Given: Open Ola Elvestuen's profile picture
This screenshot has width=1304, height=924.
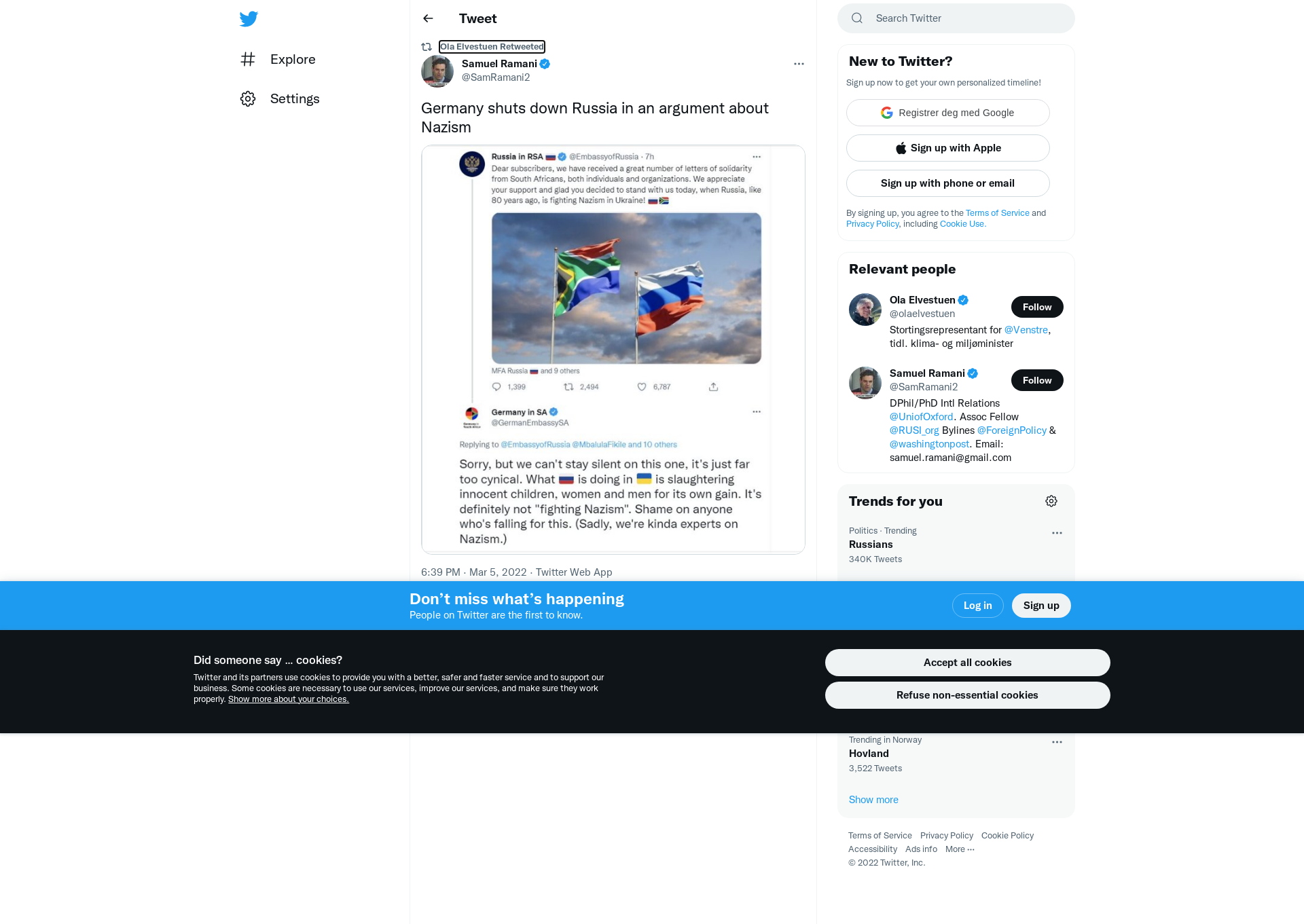Looking at the screenshot, I should [865, 310].
